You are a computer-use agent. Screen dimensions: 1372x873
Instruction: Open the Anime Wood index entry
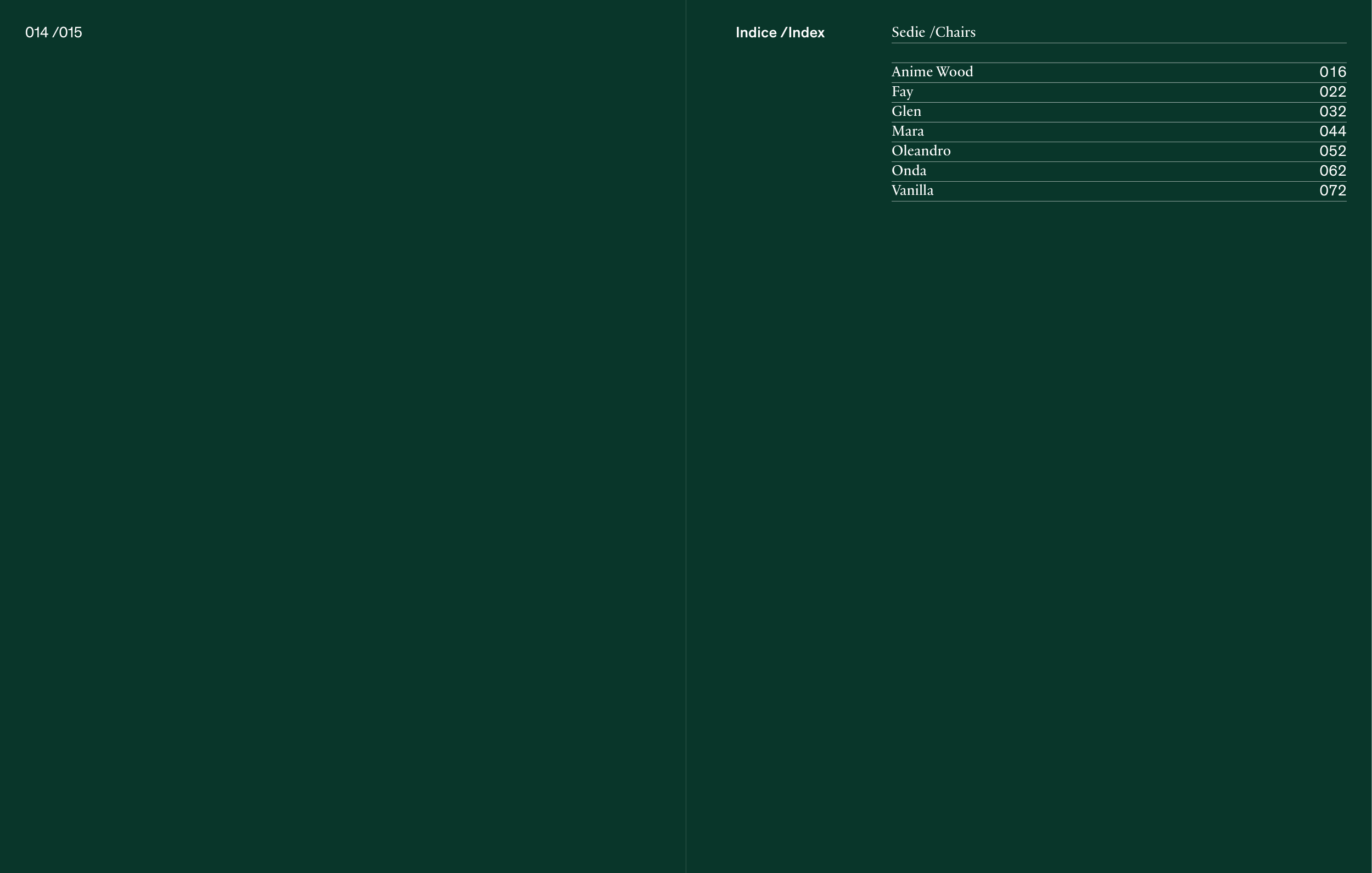932,72
